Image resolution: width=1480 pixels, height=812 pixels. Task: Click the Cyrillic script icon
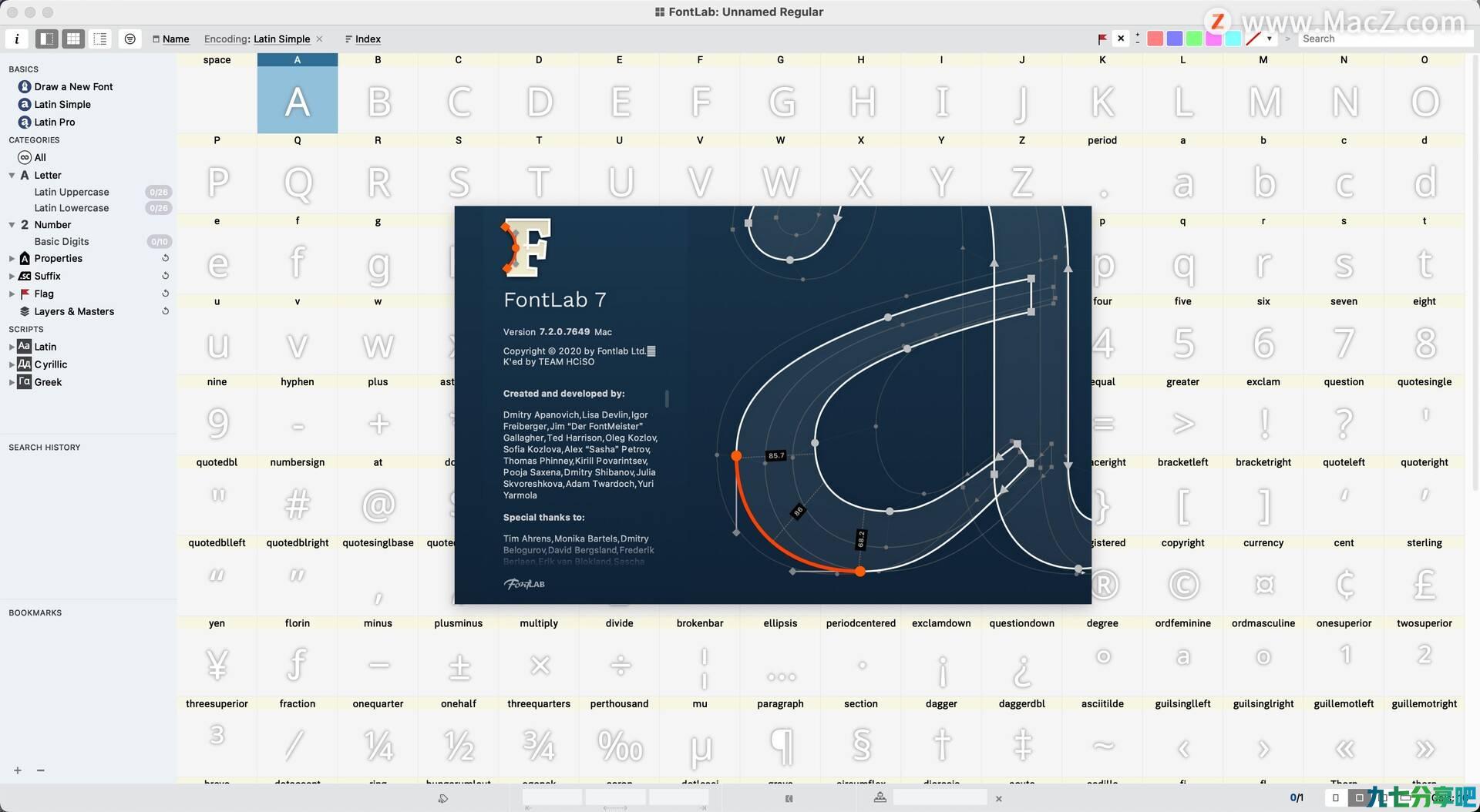[x=25, y=364]
